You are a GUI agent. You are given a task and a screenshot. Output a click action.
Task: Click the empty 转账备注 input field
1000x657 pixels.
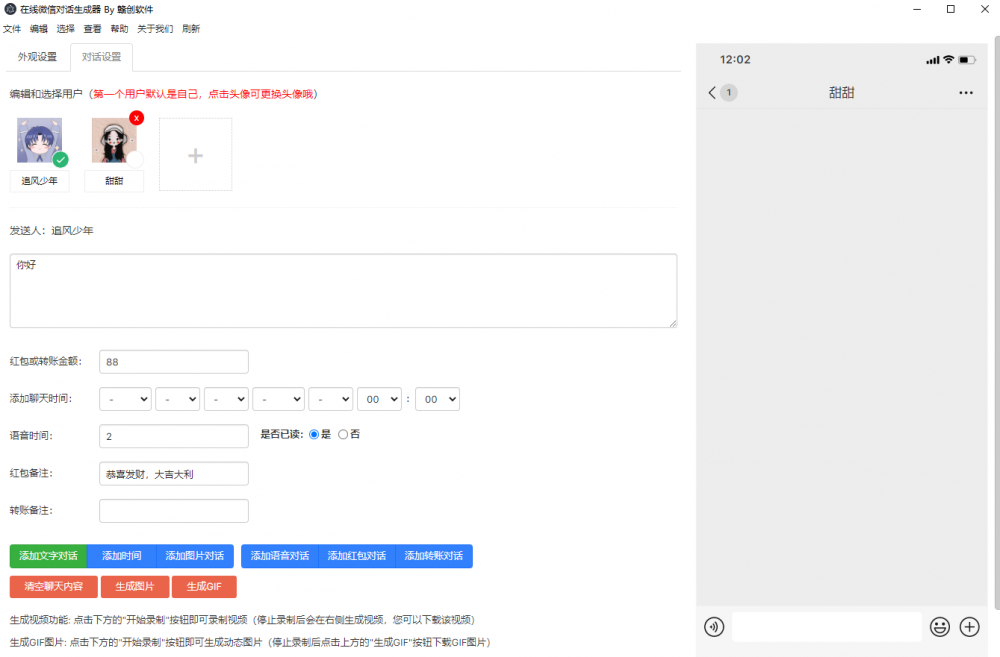[173, 511]
